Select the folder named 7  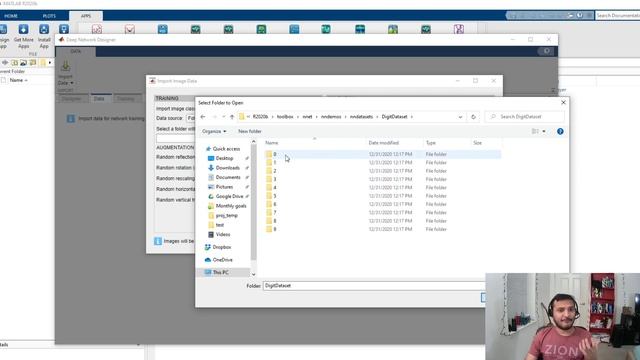382,212
